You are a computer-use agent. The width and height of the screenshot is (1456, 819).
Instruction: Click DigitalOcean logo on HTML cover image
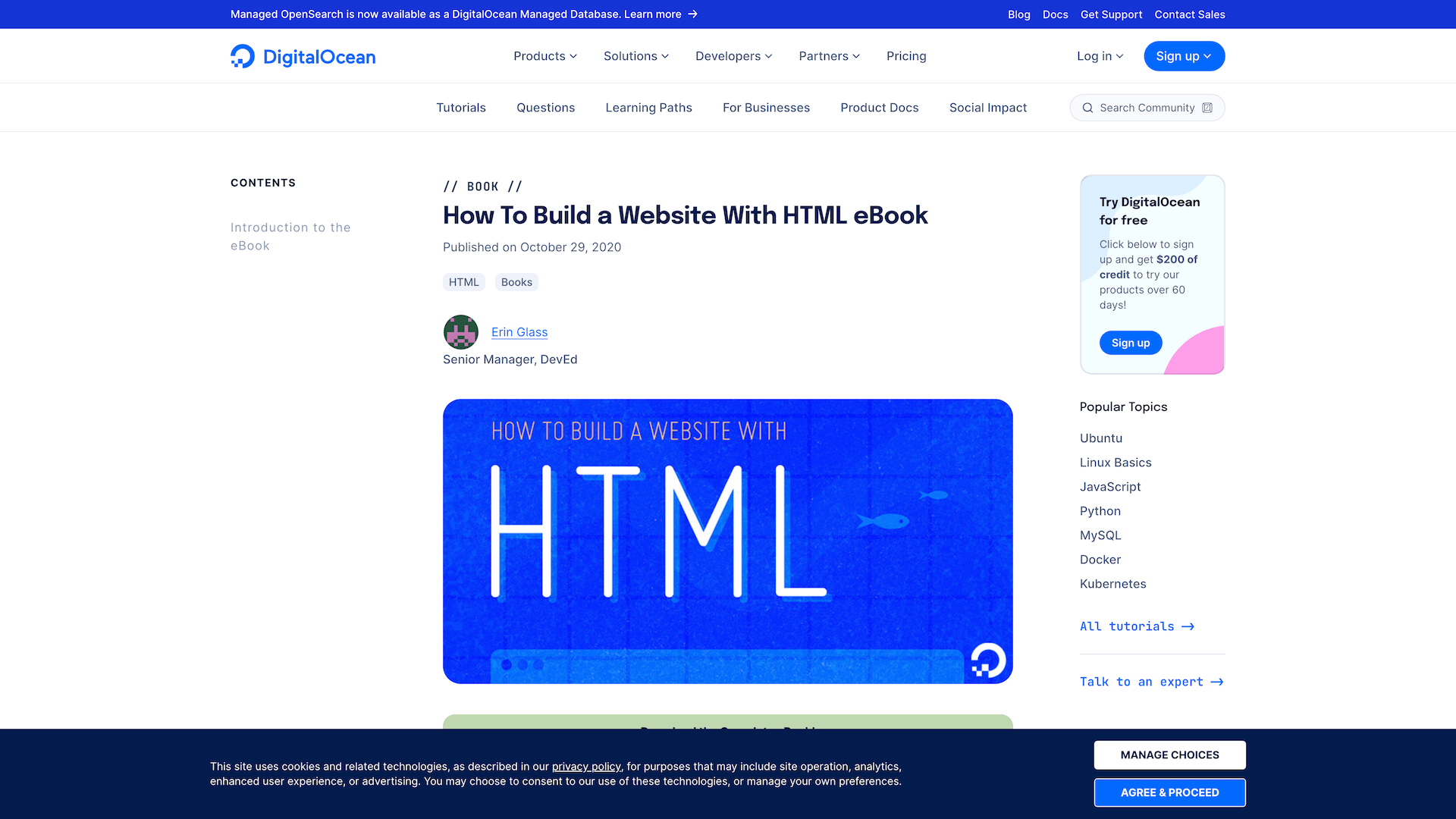coord(988,660)
